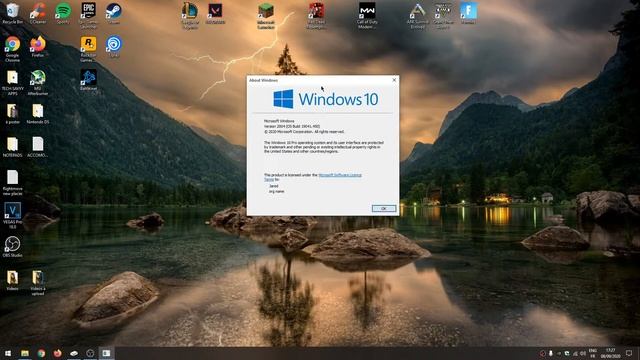The width and height of the screenshot is (640, 360).
Task: Open taskbar clock and date
Action: click(611, 353)
